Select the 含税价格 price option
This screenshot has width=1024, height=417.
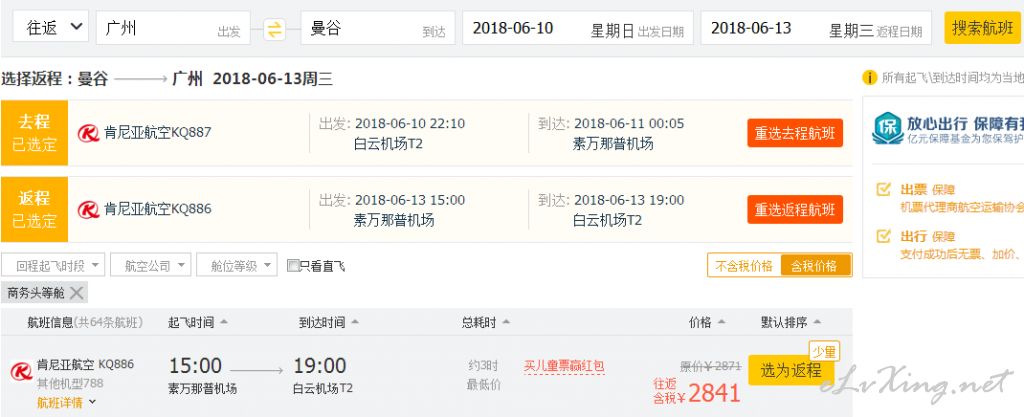point(816,266)
